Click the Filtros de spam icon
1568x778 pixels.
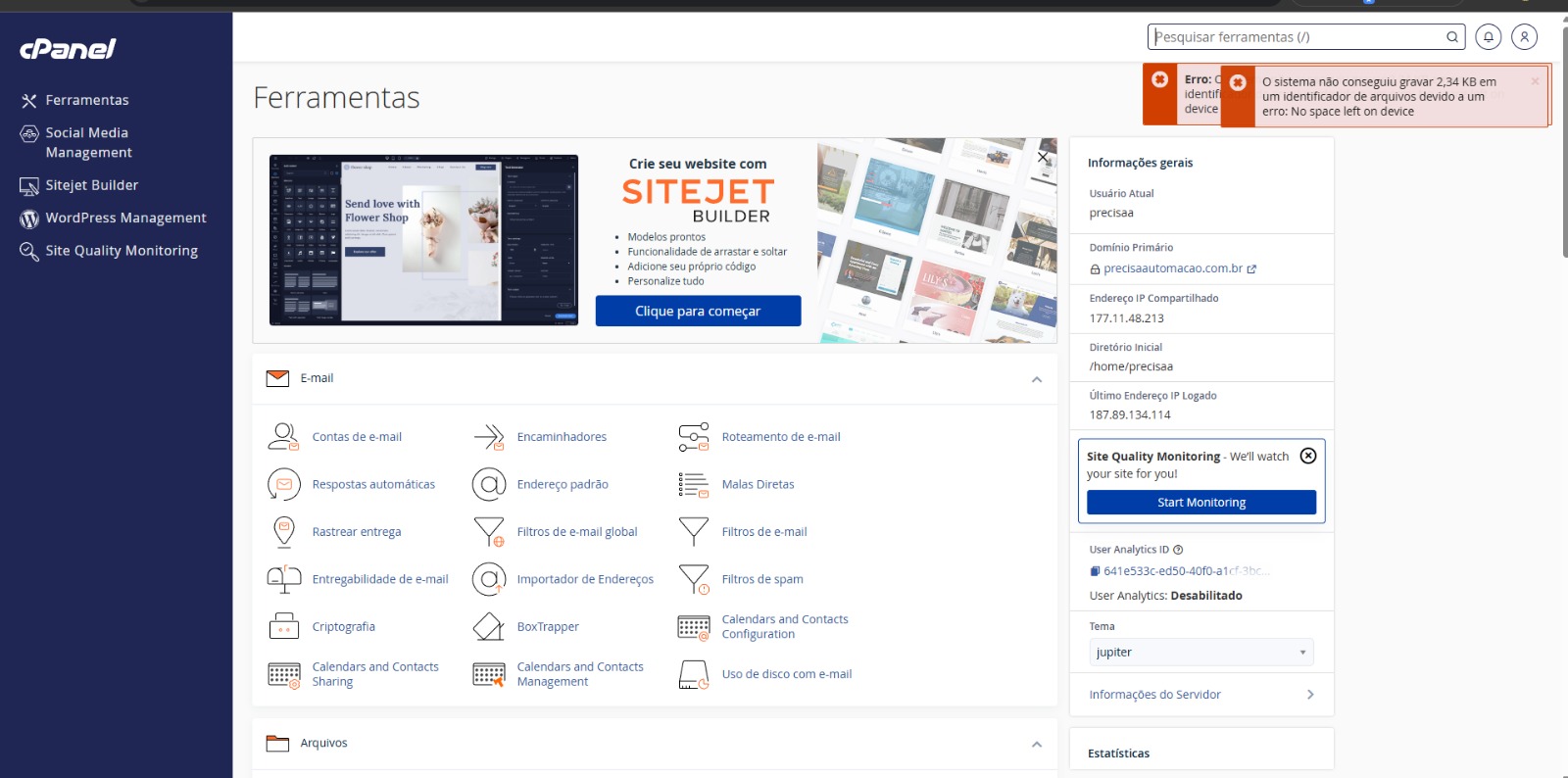[x=694, y=579]
